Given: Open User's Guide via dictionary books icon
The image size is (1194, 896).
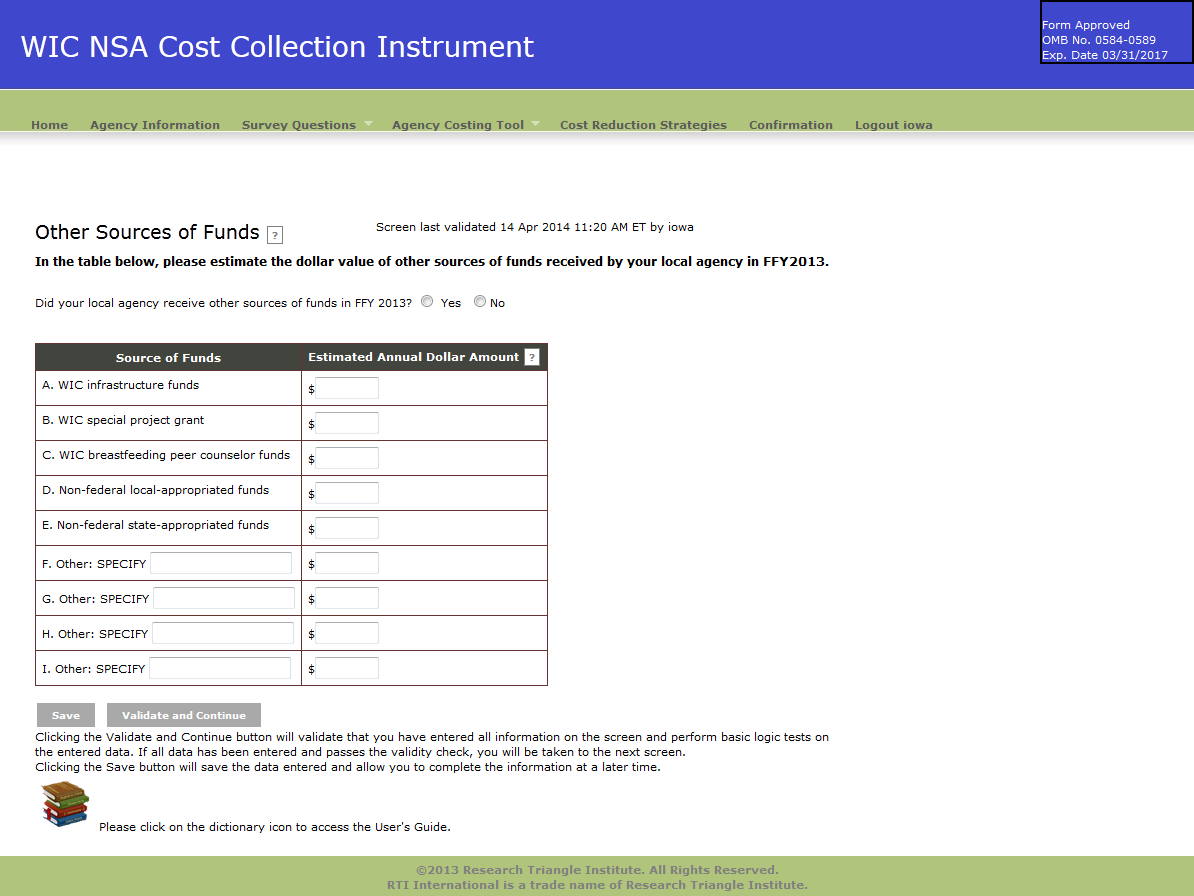Looking at the screenshot, I should 65,804.
